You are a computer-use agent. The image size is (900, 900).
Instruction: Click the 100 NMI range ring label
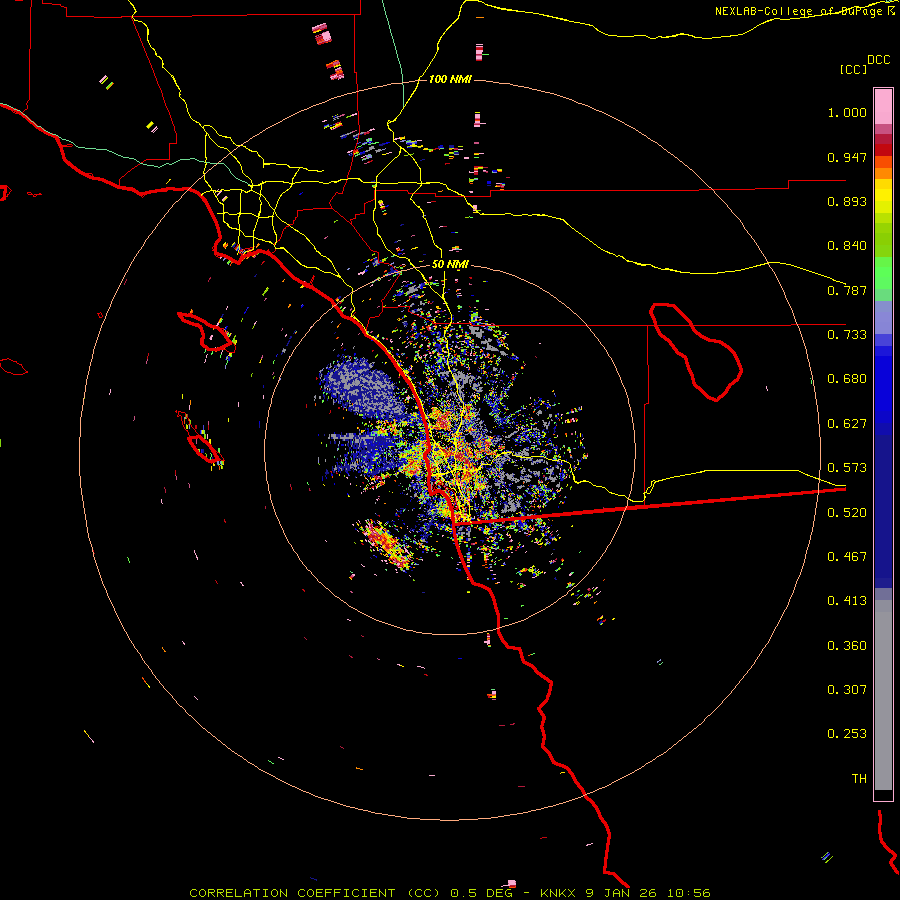tap(450, 79)
